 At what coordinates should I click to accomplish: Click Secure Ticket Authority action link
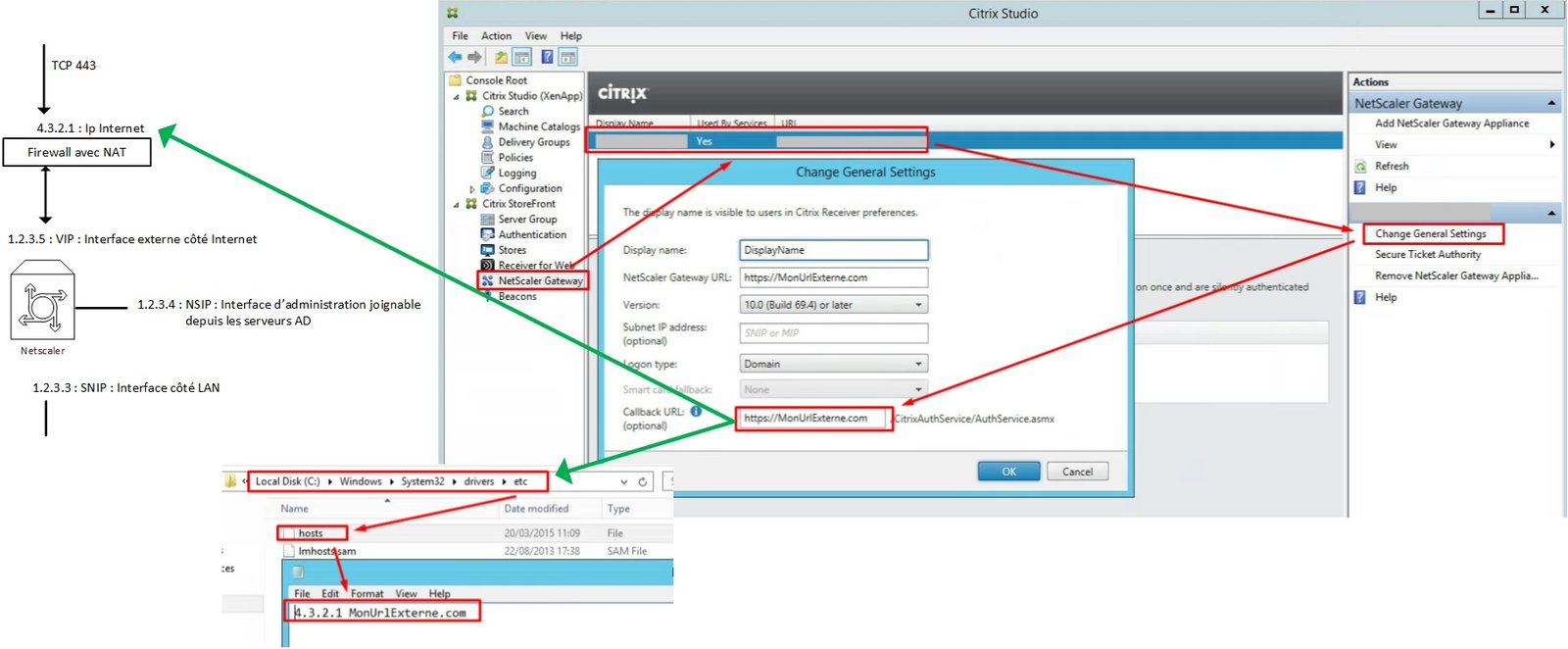[x=1427, y=255]
